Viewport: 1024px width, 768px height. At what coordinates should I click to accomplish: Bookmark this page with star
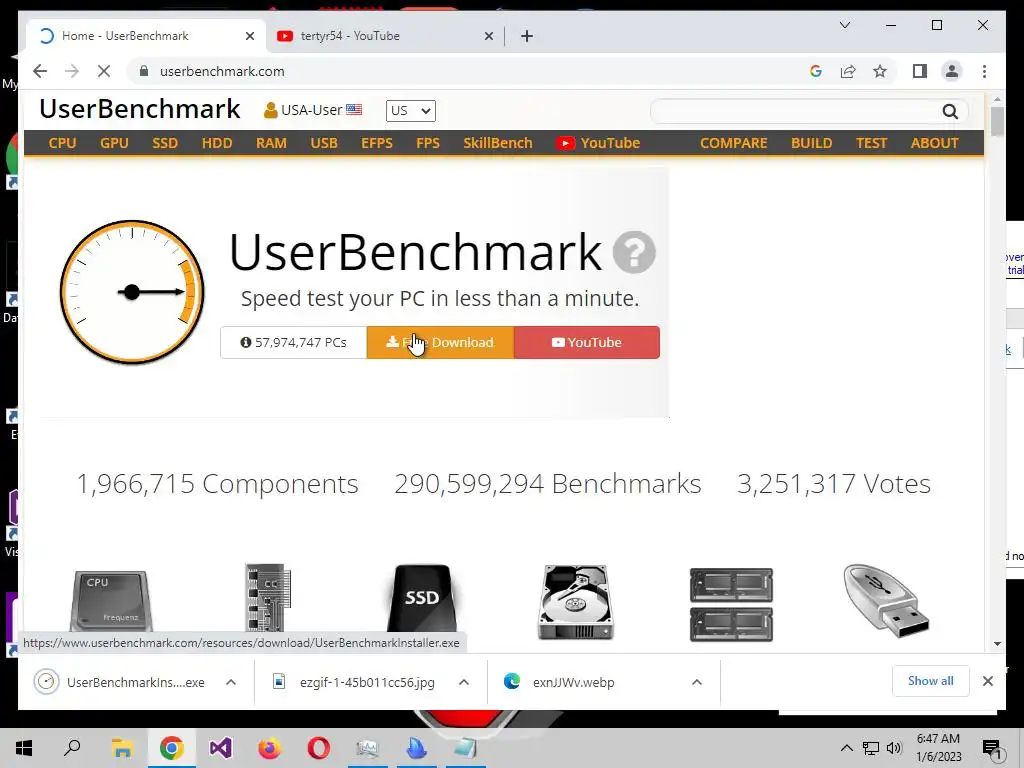[x=880, y=71]
